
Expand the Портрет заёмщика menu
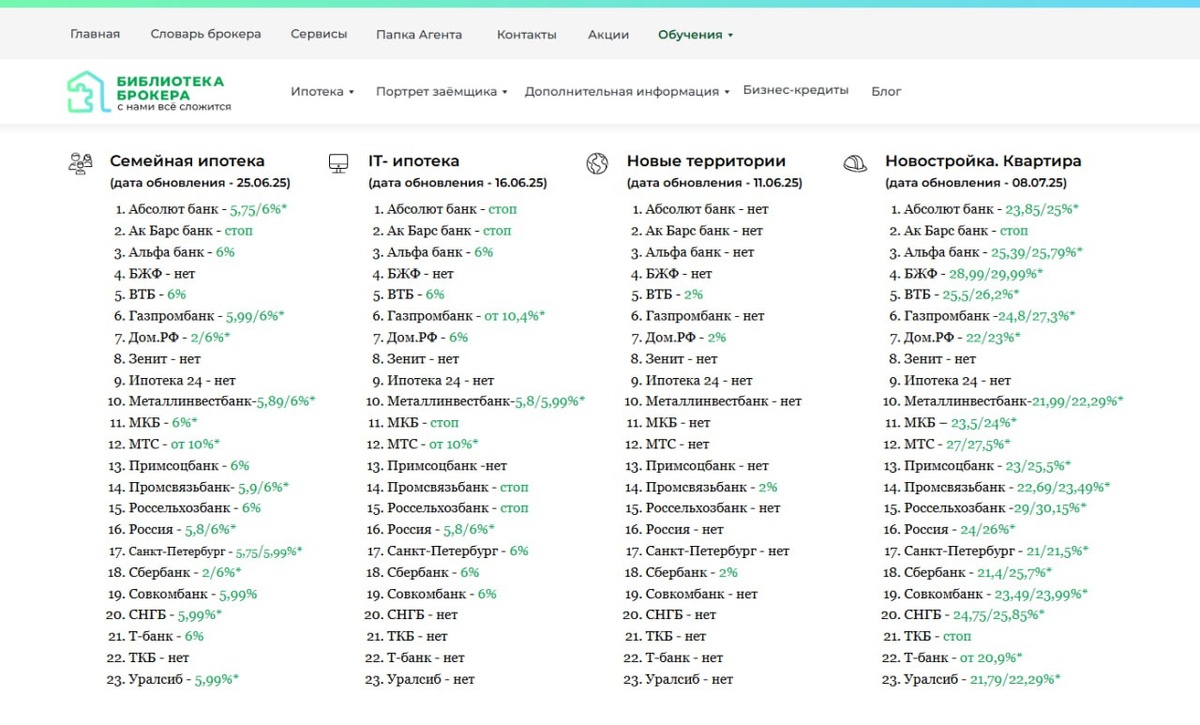click(441, 91)
